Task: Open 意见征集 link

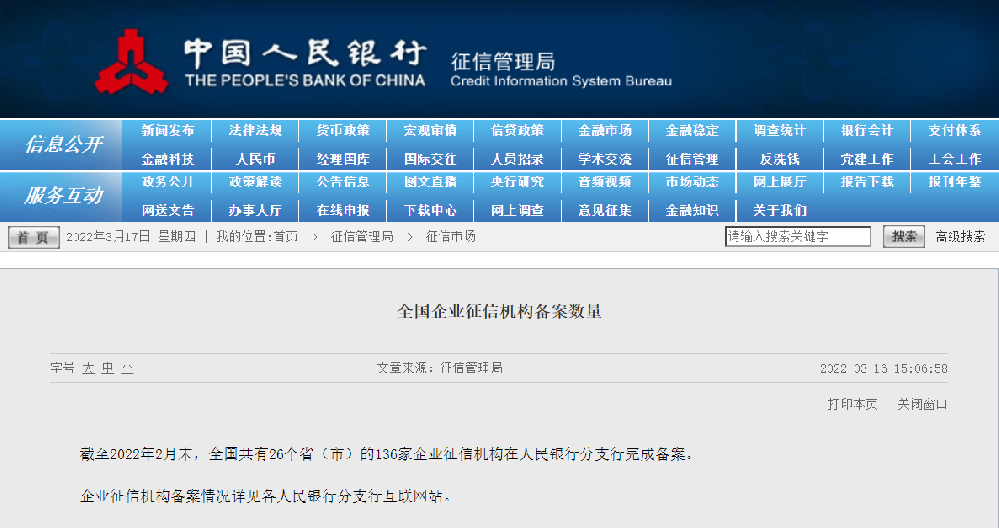Action: 605,211
